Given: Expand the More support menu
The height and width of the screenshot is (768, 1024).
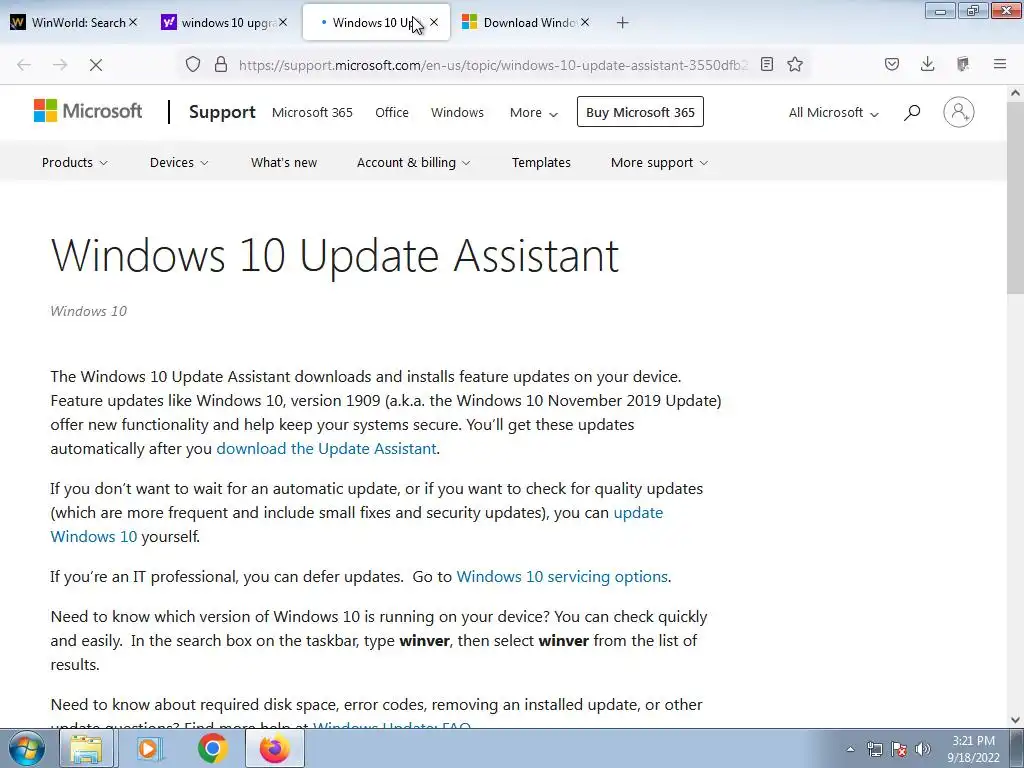Looking at the screenshot, I should [660, 163].
